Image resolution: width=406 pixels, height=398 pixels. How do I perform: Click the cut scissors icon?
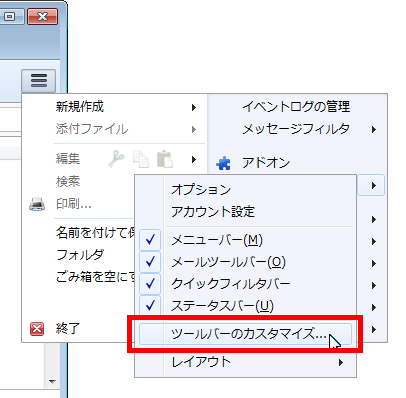(116, 159)
